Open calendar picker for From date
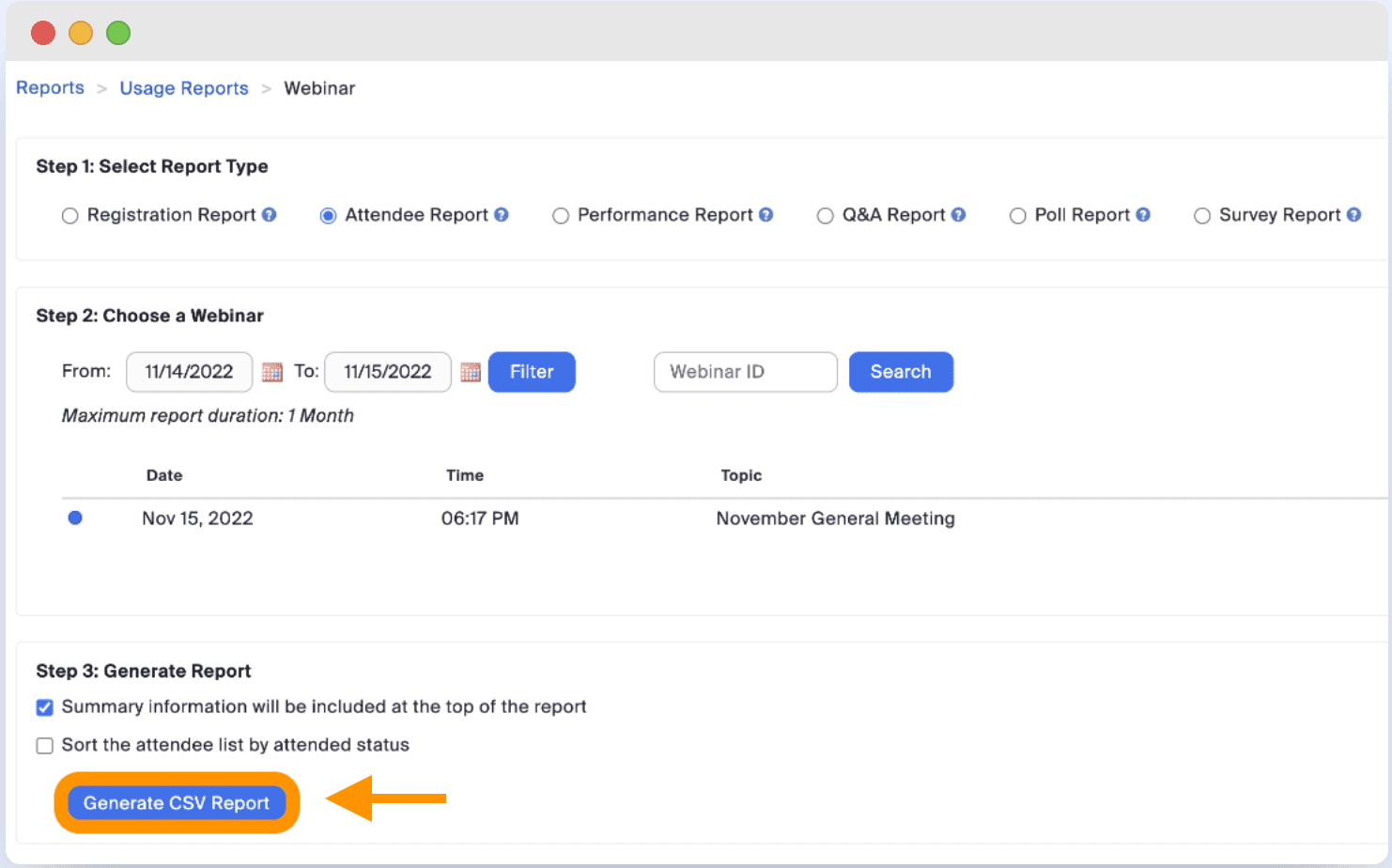Screen dimensions: 1392x868 tap(272, 372)
